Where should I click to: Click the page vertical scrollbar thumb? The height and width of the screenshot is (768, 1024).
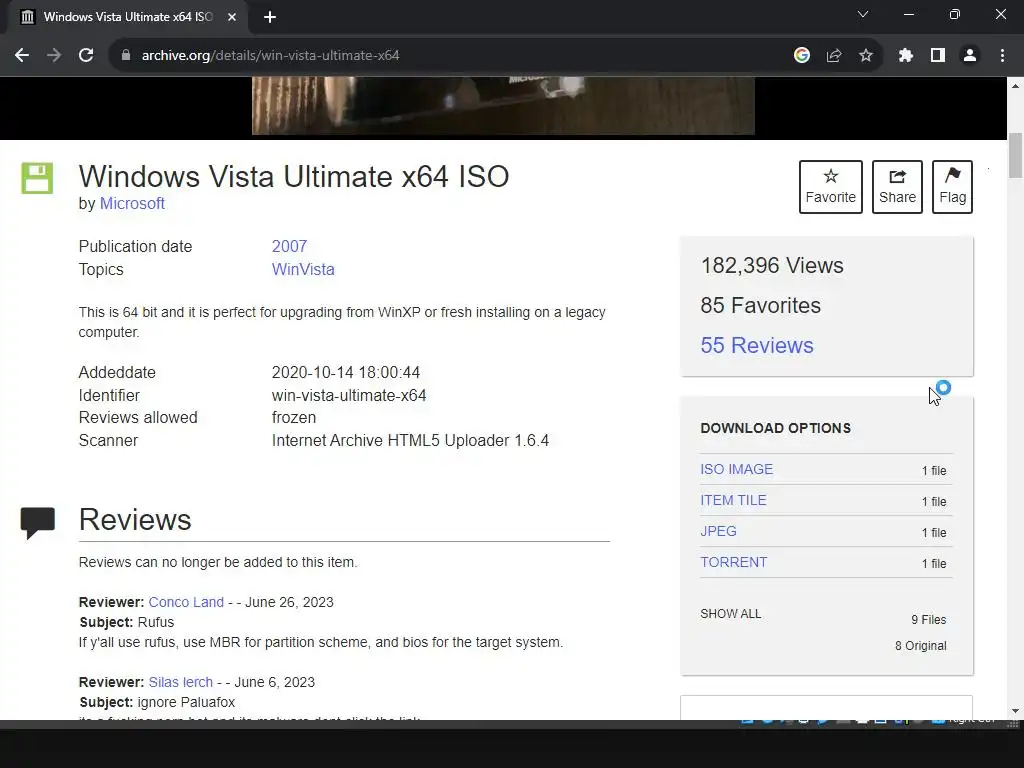[x=1016, y=155]
